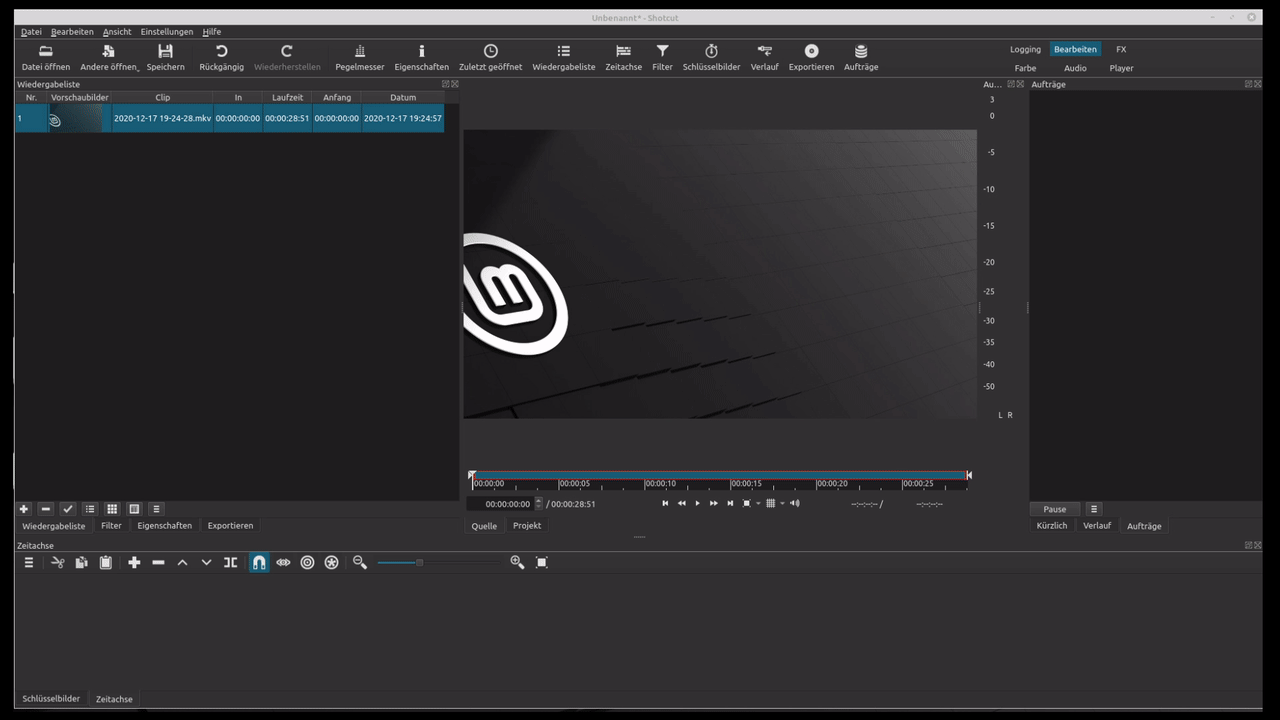Select Audio layout button
The width and height of the screenshot is (1280, 720).
[1075, 68]
